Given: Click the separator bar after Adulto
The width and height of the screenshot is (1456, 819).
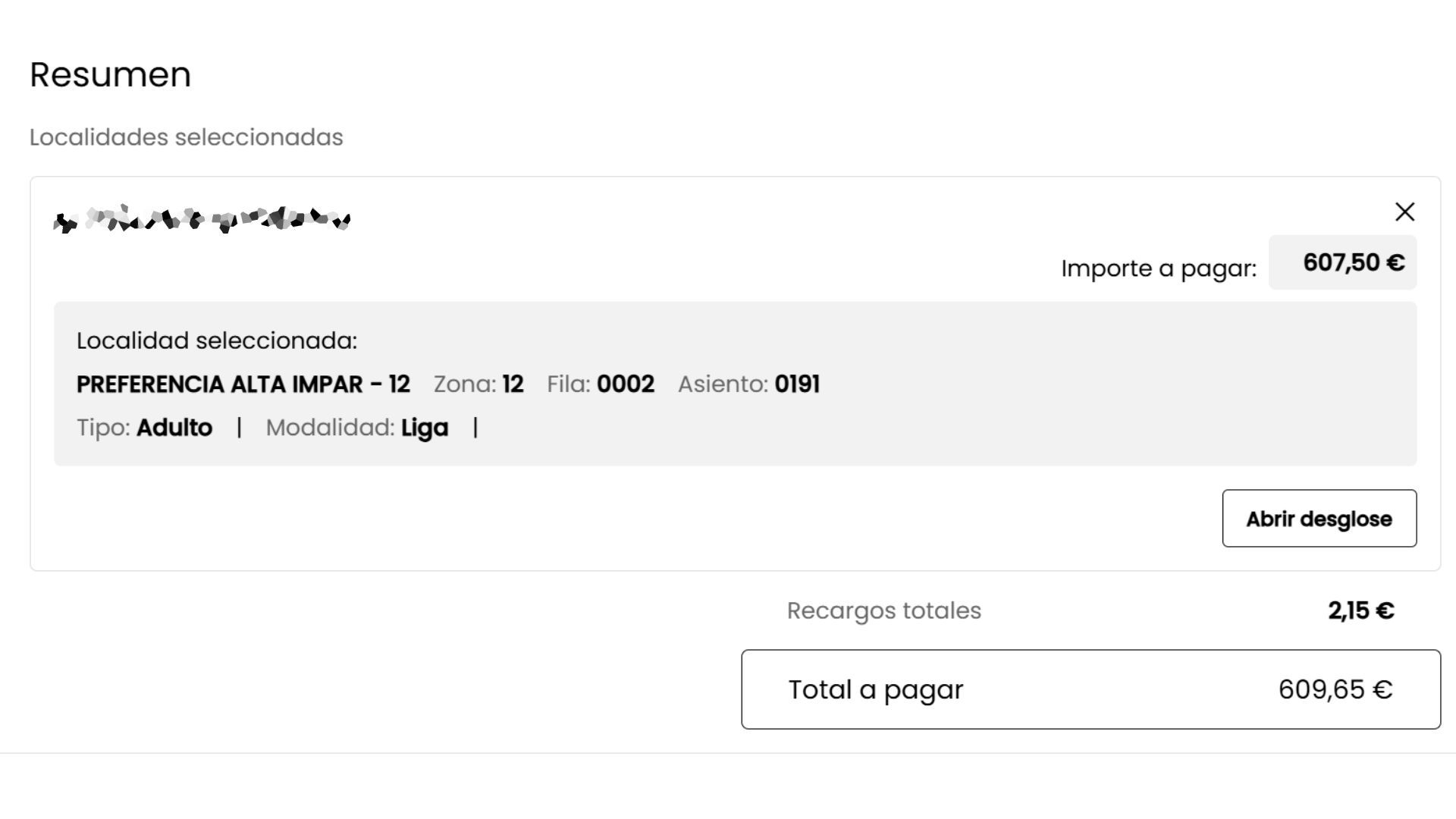Looking at the screenshot, I should point(239,428).
